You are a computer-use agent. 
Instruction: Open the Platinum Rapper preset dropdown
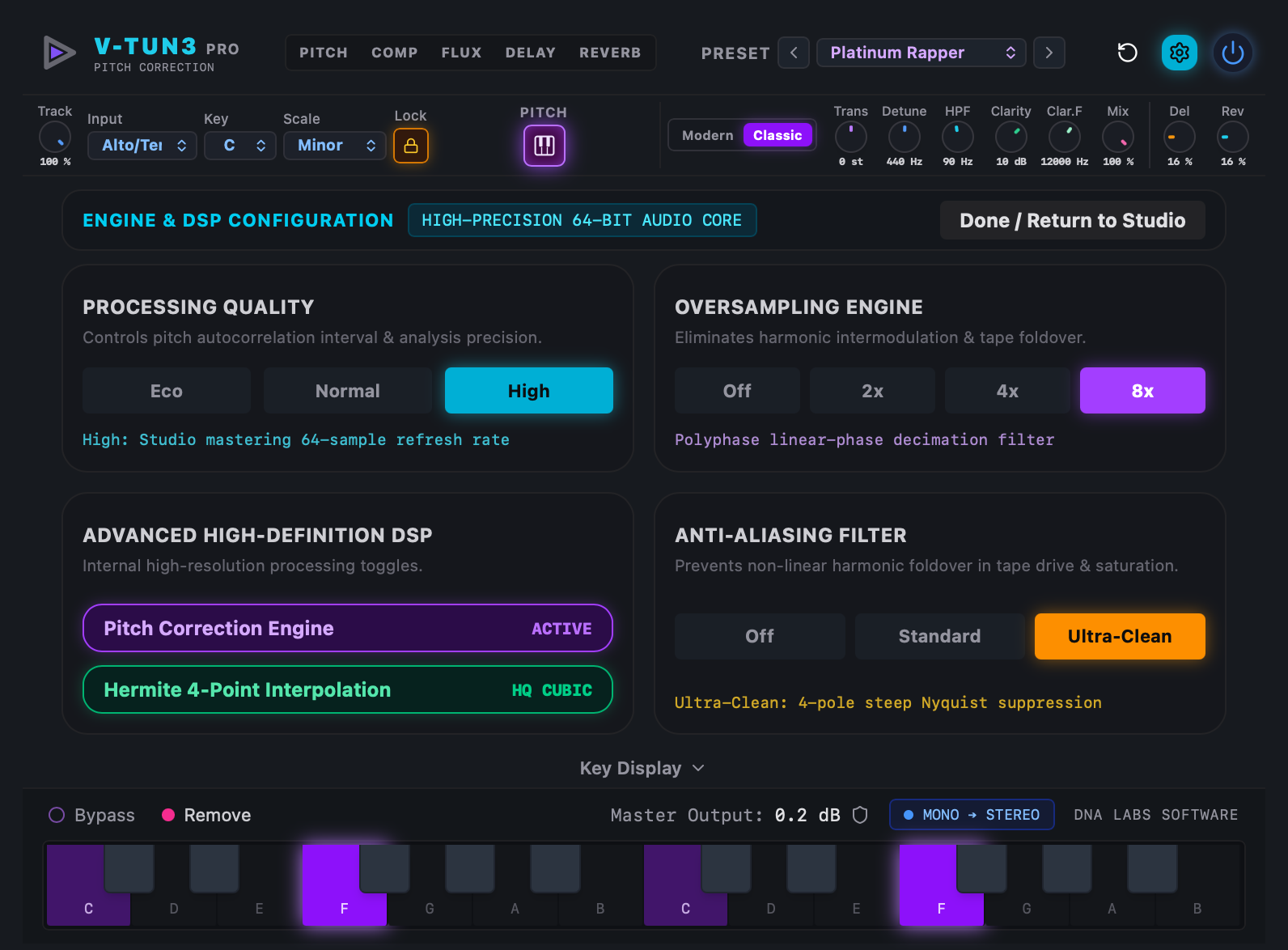click(922, 53)
